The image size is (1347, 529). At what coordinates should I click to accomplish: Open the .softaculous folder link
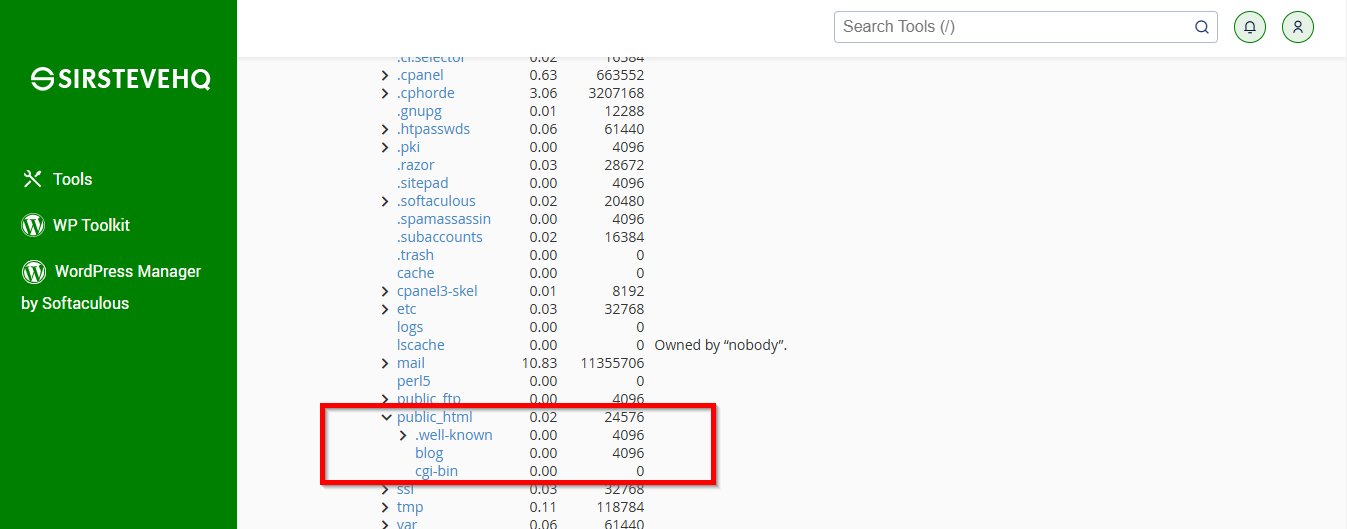436,201
